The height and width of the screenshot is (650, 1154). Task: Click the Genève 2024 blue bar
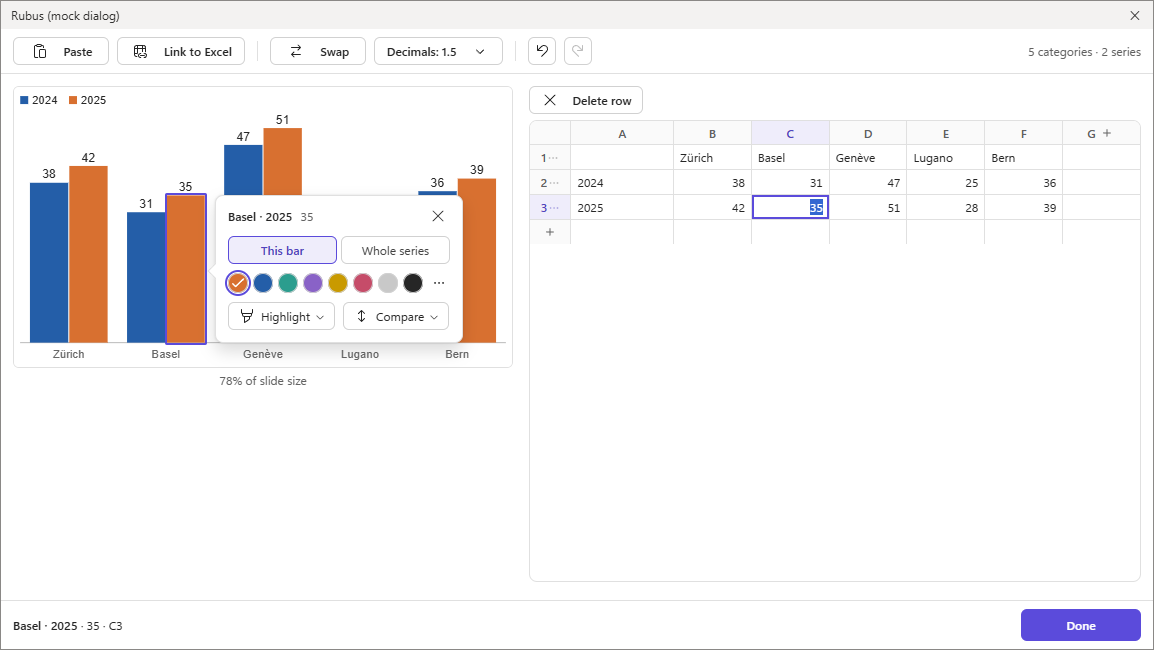pyautogui.click(x=243, y=170)
